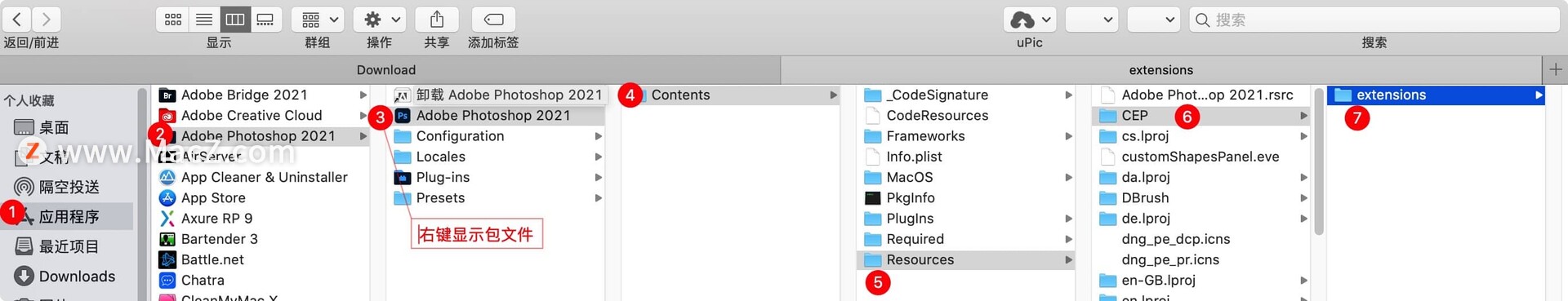The width and height of the screenshot is (1568, 301).
Task: Open the group-by dropdown
Action: pyautogui.click(x=318, y=19)
